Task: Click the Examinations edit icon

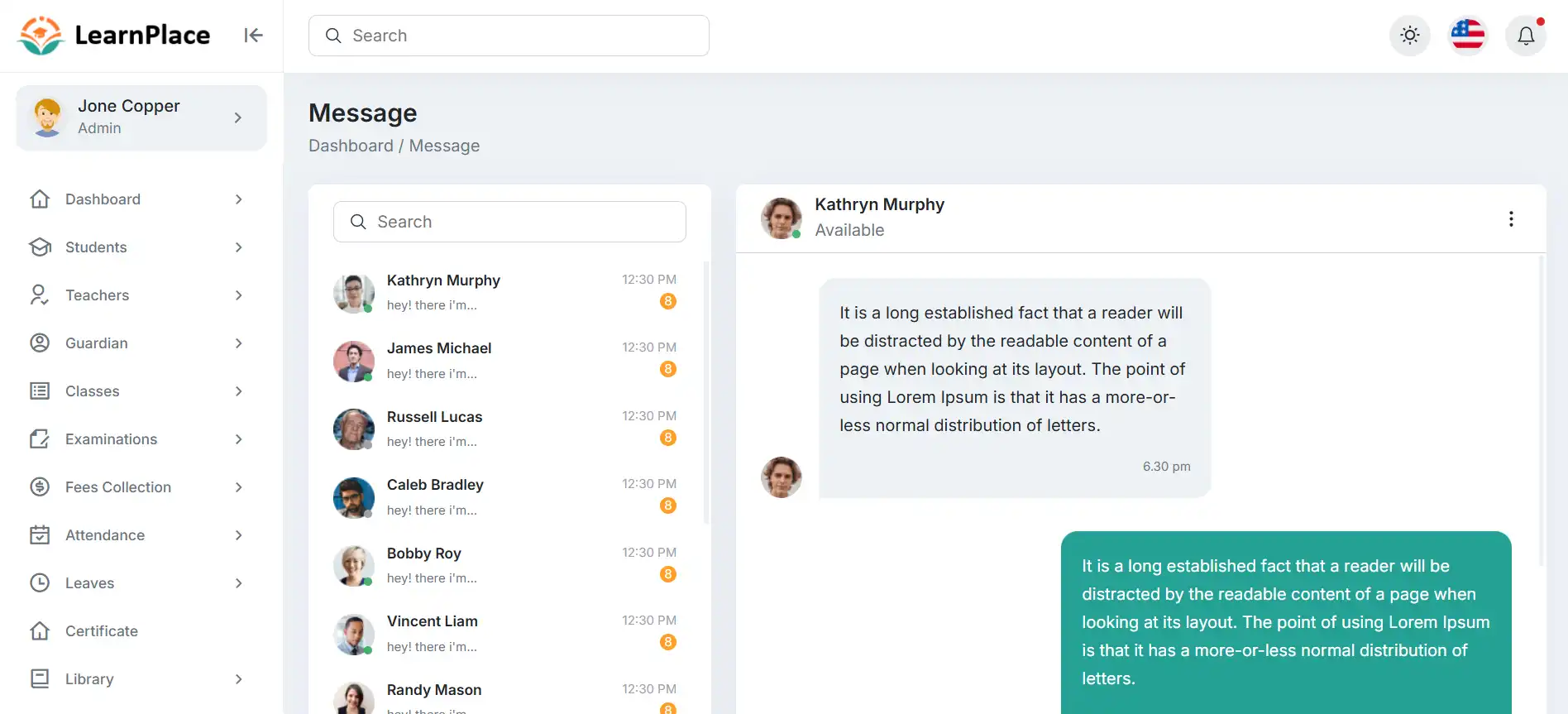Action: [x=40, y=439]
